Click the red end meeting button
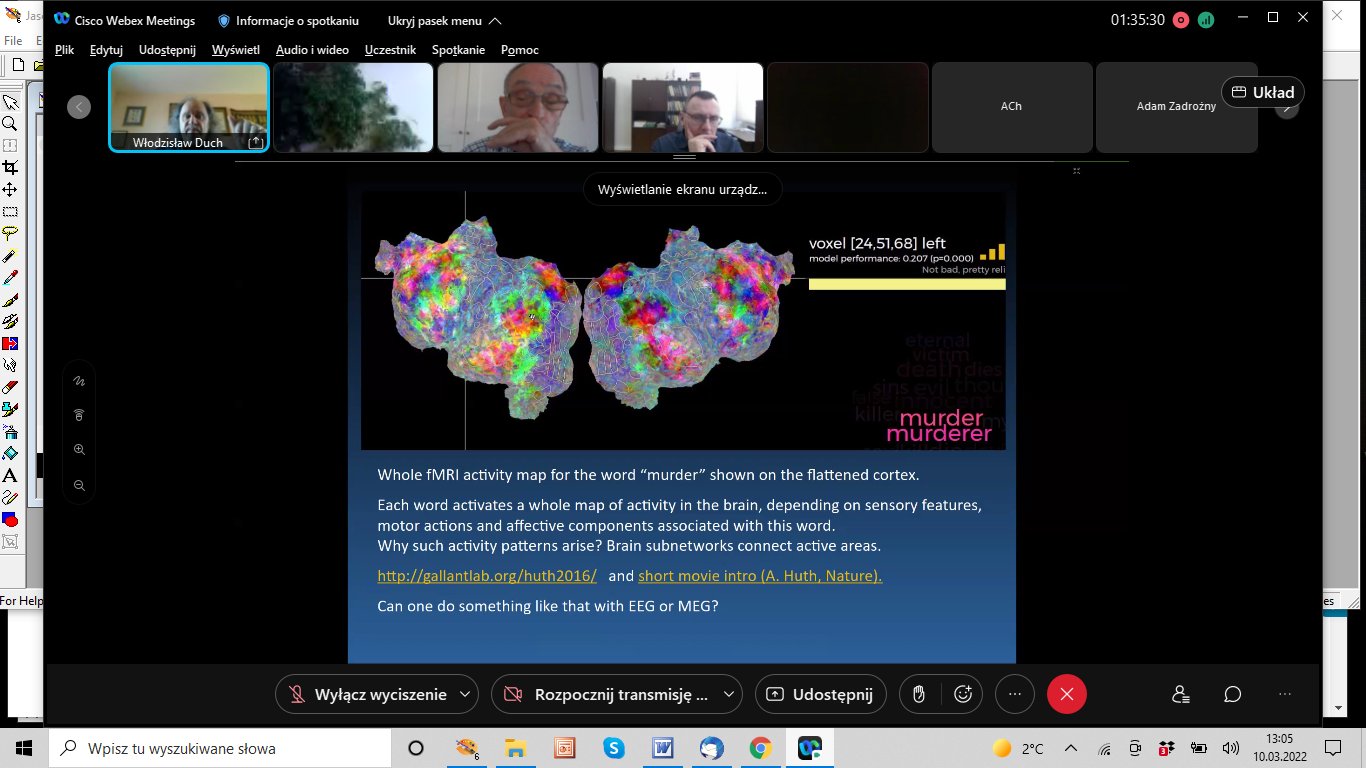Viewport: 1366px width, 768px height. coord(1066,694)
